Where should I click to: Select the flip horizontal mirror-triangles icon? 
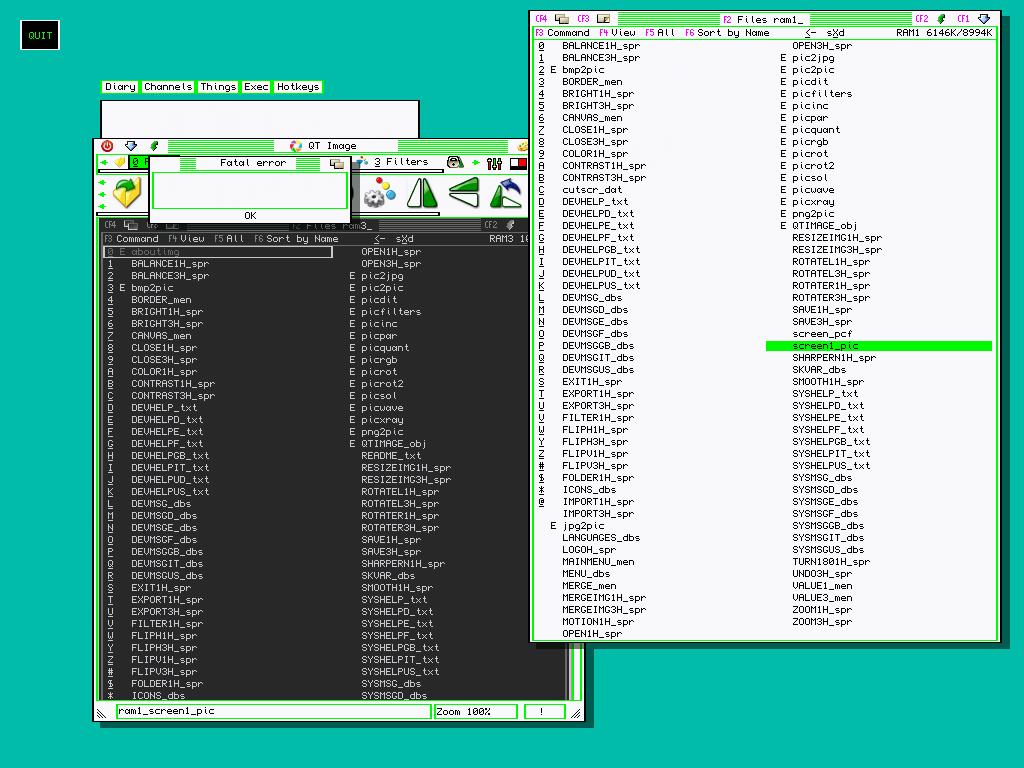422,193
